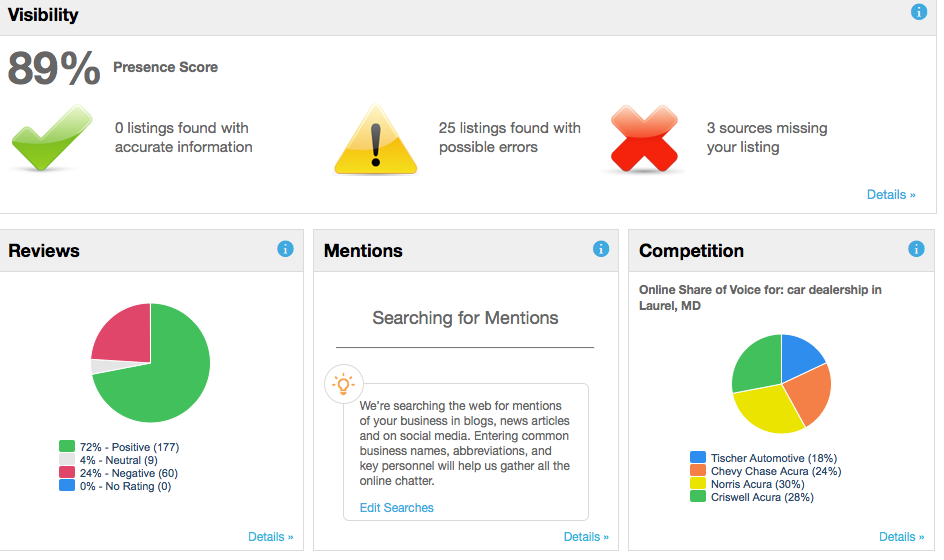944x560 pixels.
Task: Click blue Tischer Automotive legend swatch
Action: [x=698, y=457]
